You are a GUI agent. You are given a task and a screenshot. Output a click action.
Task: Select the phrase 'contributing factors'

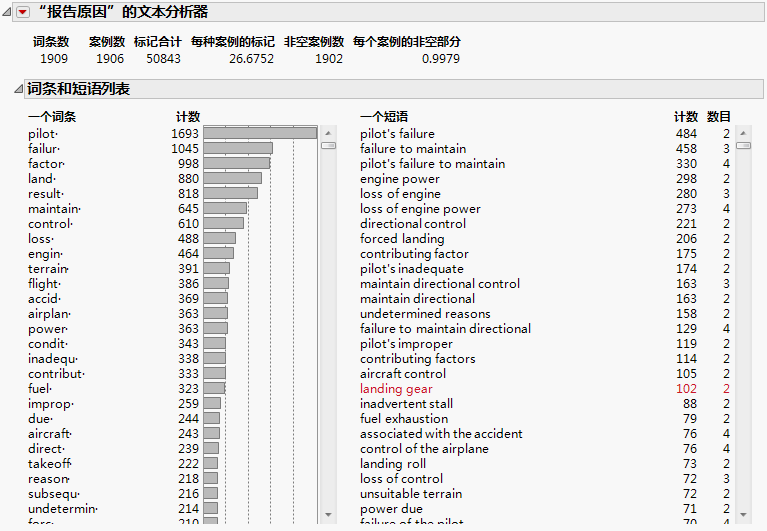418,359
